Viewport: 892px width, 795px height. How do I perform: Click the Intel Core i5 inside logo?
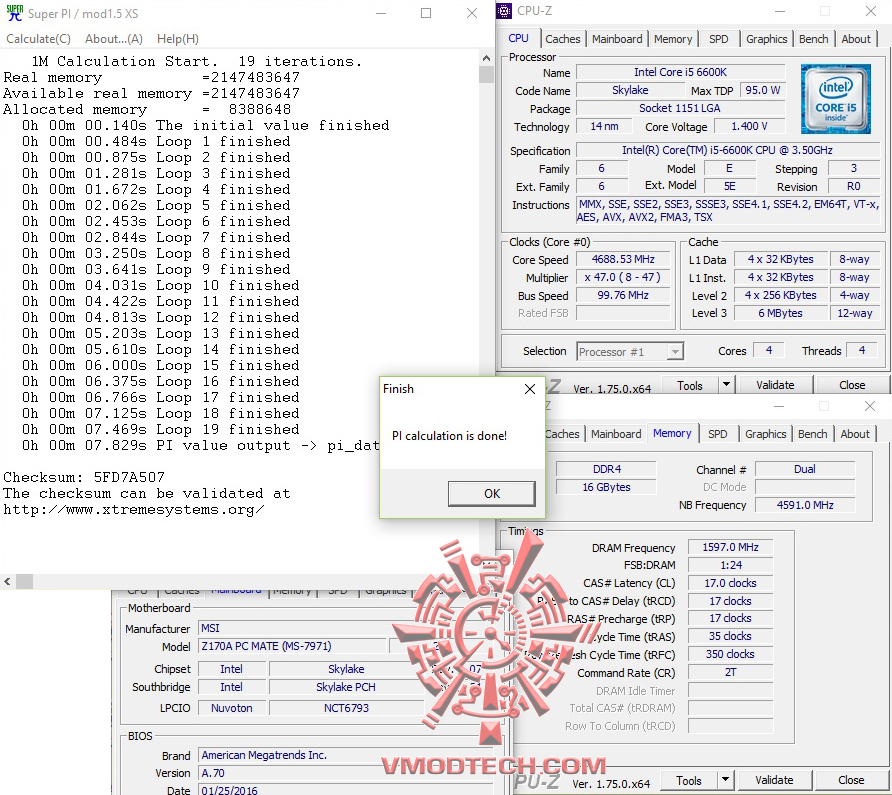tap(835, 99)
